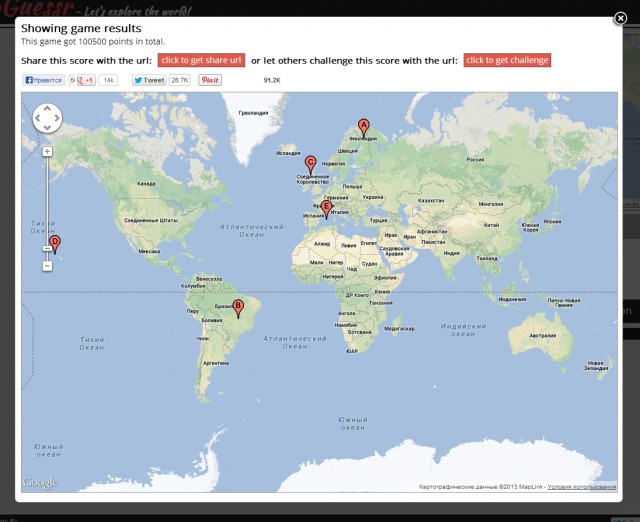Click the Мексика label on map
Viewport: 640px width, 522px height.
(149, 251)
